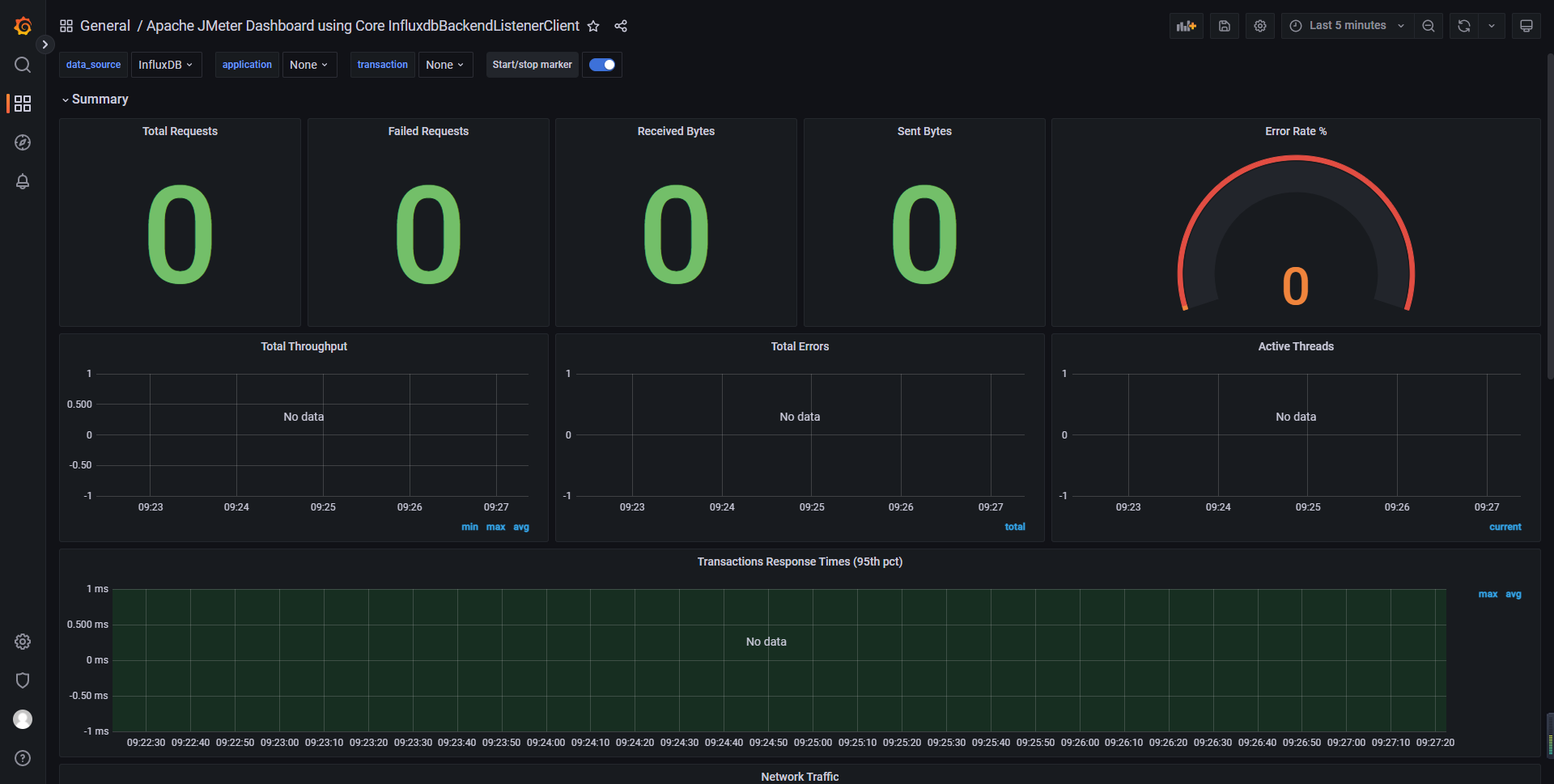This screenshot has height=784, width=1554.
Task: Click the Start/stop marker label
Action: 532,65
